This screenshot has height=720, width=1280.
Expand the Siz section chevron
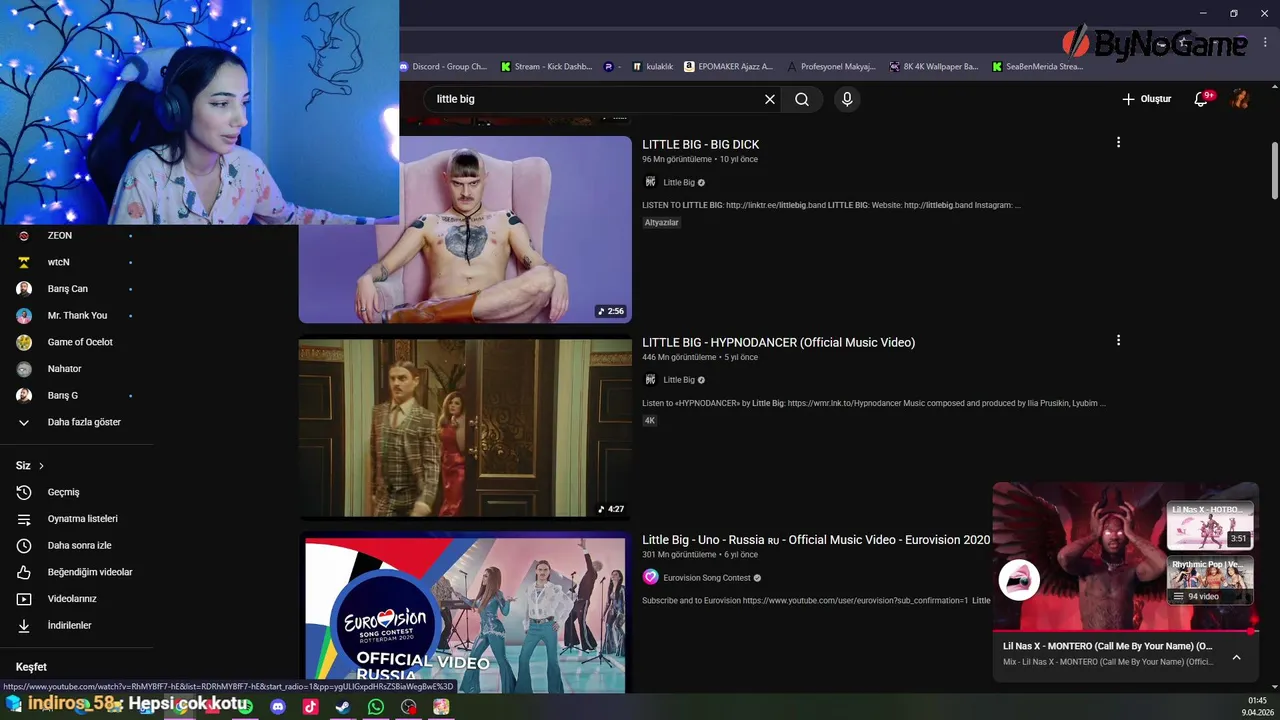[41, 466]
